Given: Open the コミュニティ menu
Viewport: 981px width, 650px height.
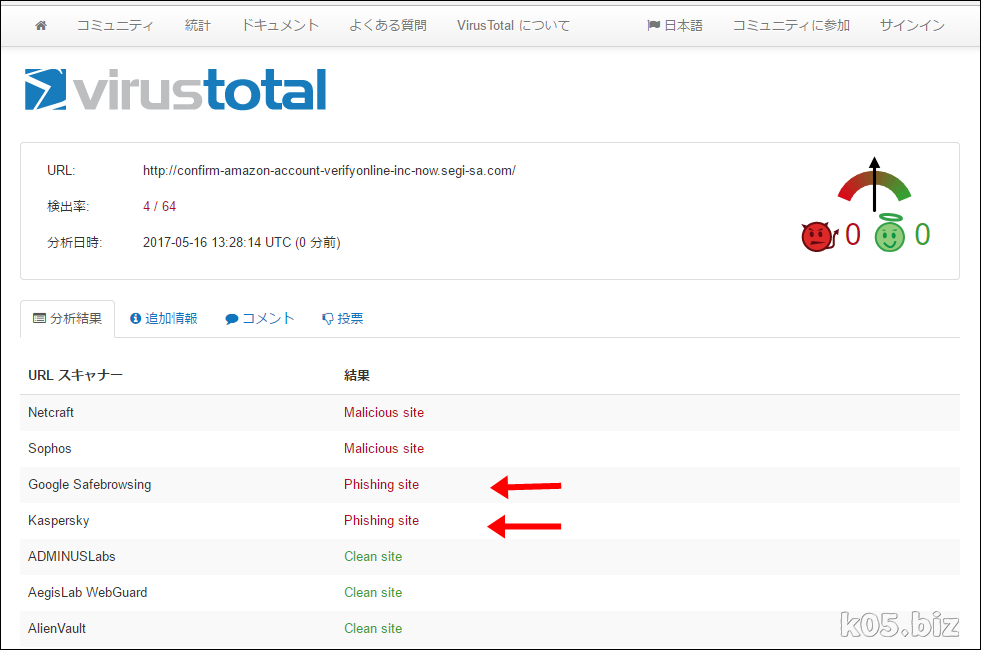Looking at the screenshot, I should [114, 26].
